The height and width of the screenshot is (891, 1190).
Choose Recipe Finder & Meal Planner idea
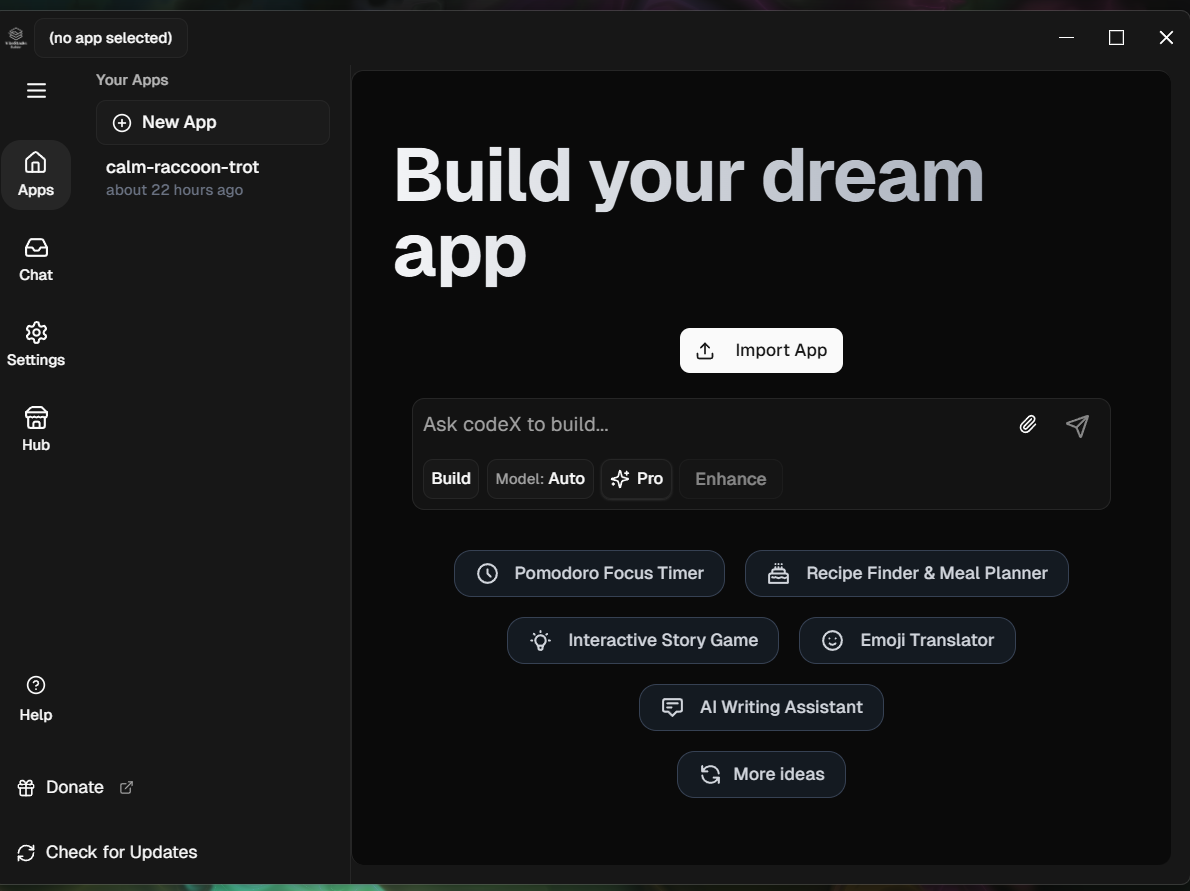point(907,574)
